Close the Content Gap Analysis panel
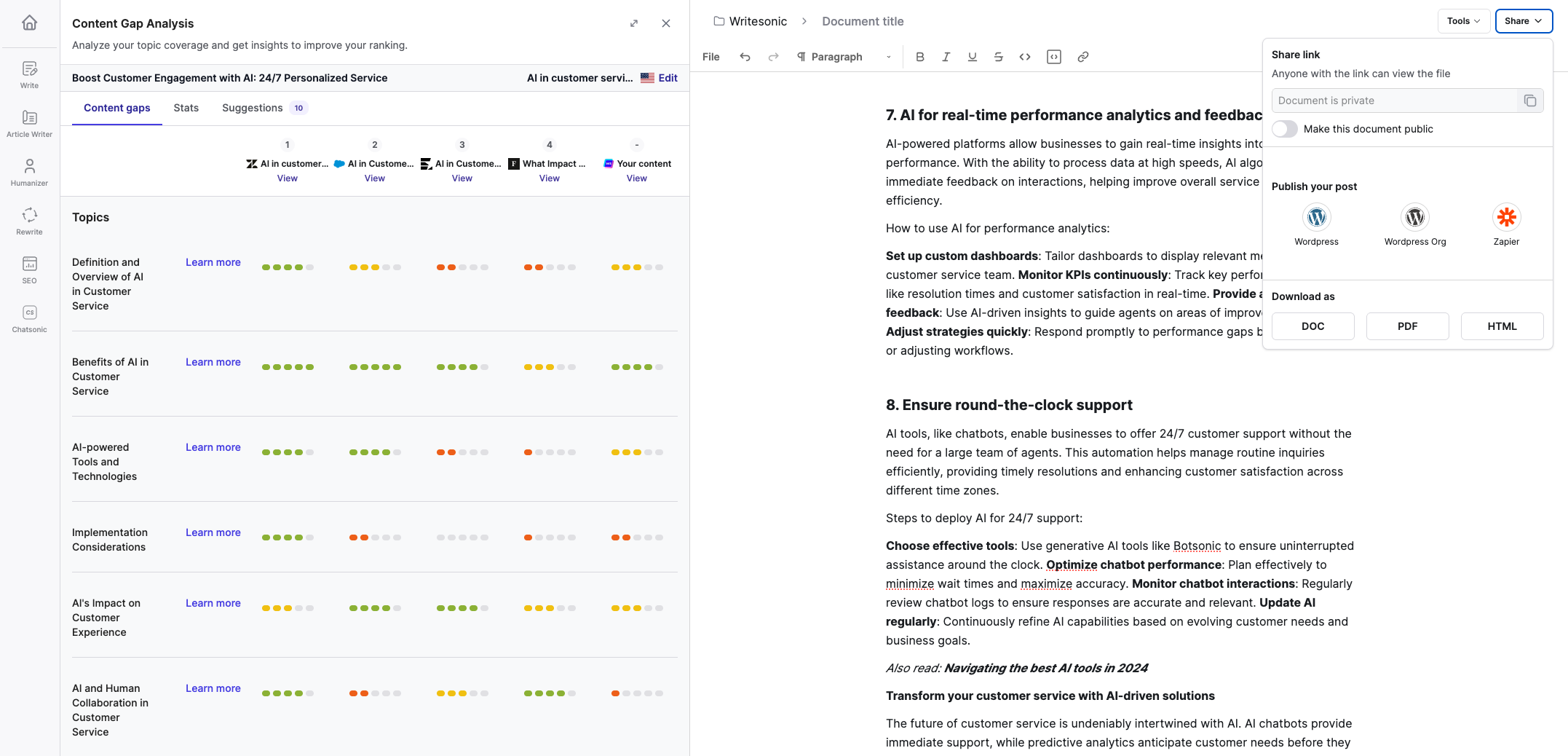The width and height of the screenshot is (1568, 756). [666, 23]
